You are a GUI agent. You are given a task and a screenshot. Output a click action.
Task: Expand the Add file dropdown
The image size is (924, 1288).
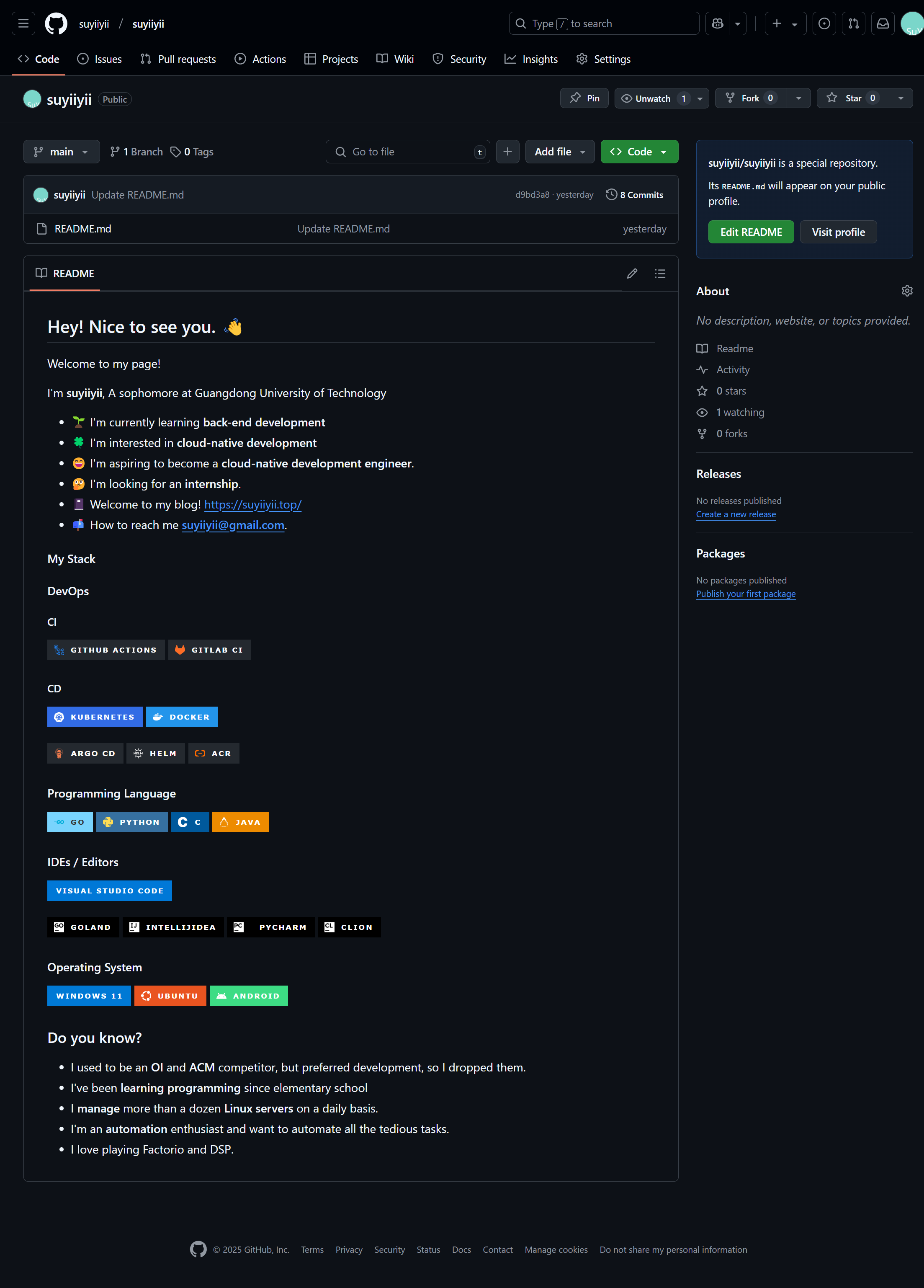click(x=560, y=152)
